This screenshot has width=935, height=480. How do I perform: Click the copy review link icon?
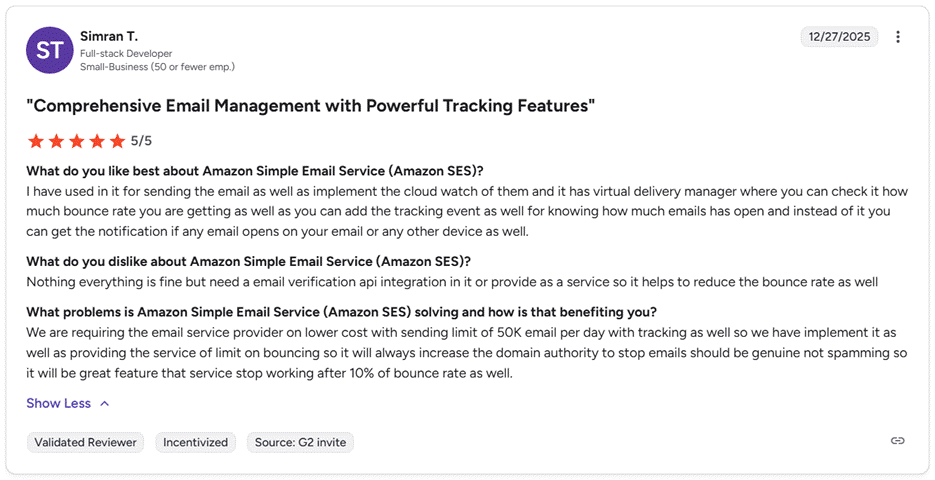click(898, 441)
